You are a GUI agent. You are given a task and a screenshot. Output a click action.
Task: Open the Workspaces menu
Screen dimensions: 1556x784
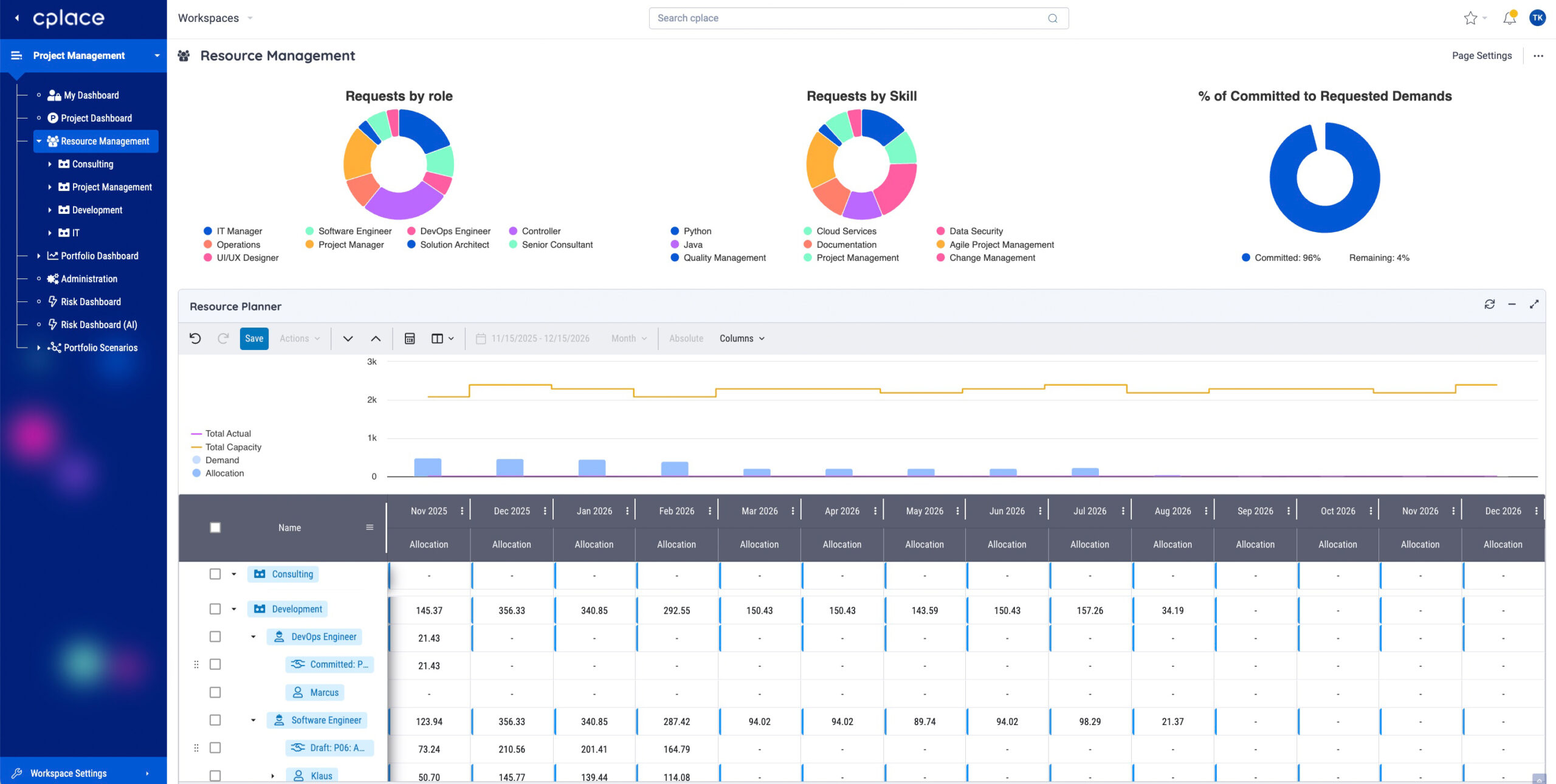tap(215, 18)
